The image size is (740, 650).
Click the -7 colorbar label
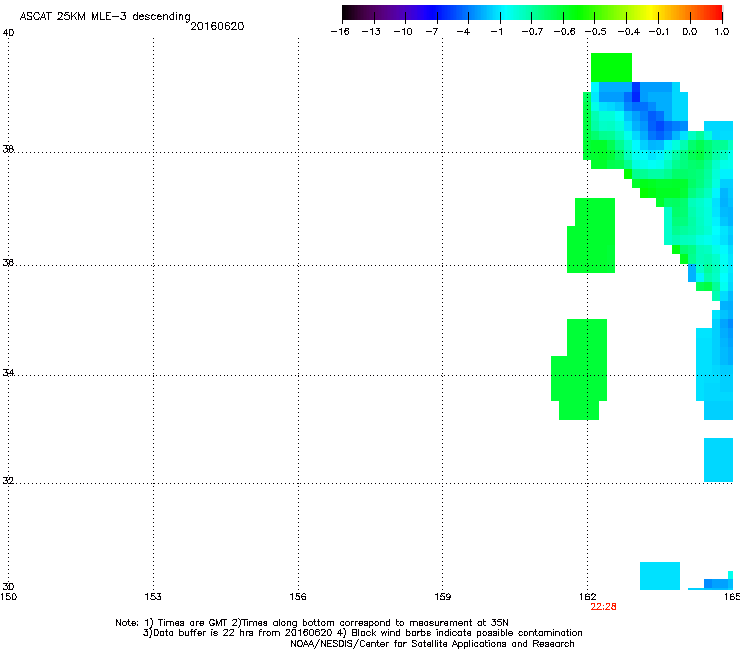click(432, 32)
